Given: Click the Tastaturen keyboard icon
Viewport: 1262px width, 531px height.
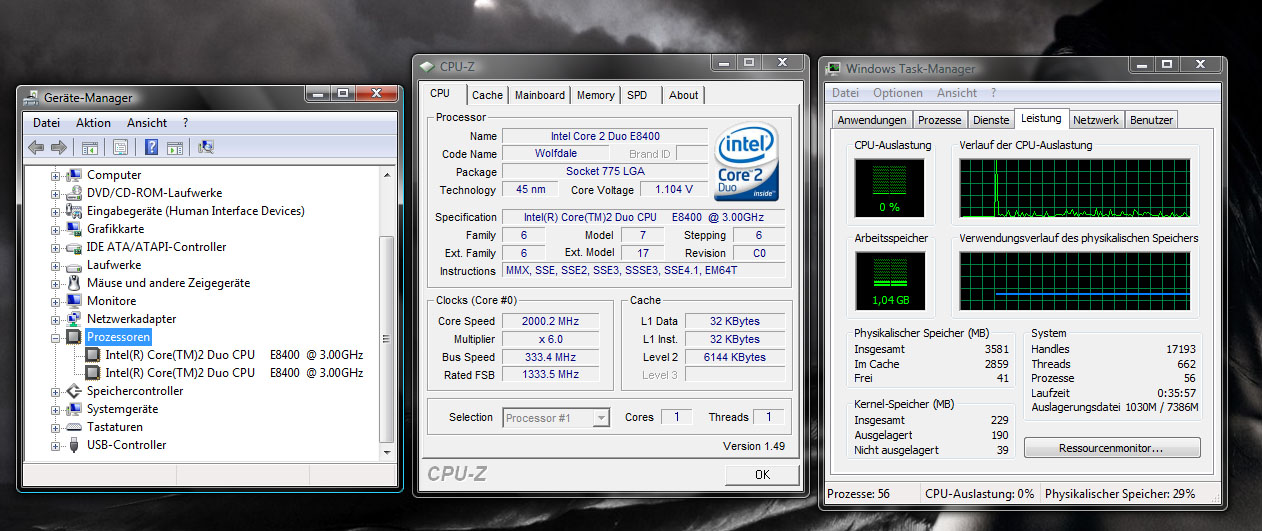Looking at the screenshot, I should click(x=74, y=427).
